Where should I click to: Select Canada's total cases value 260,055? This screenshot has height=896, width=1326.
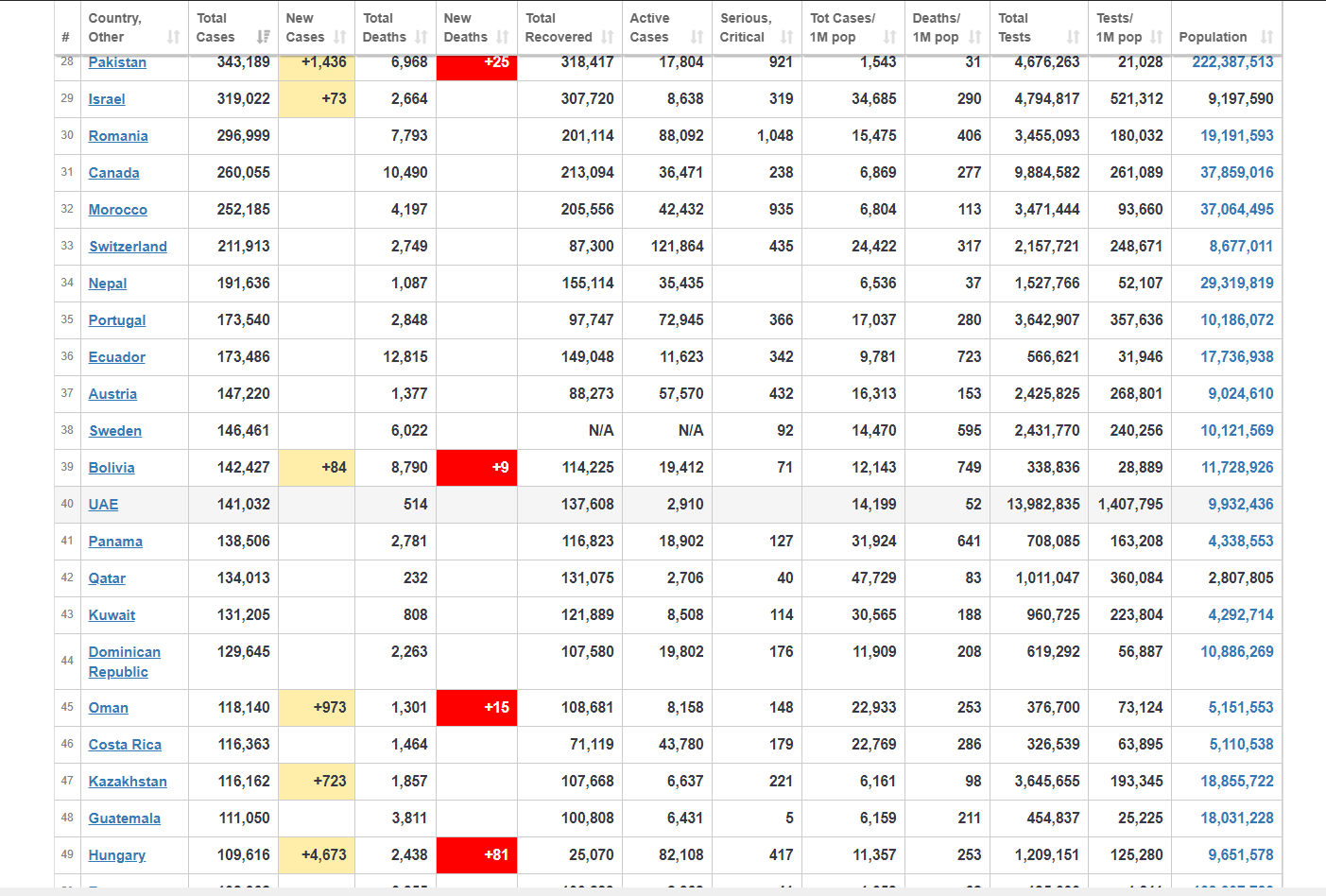244,173
